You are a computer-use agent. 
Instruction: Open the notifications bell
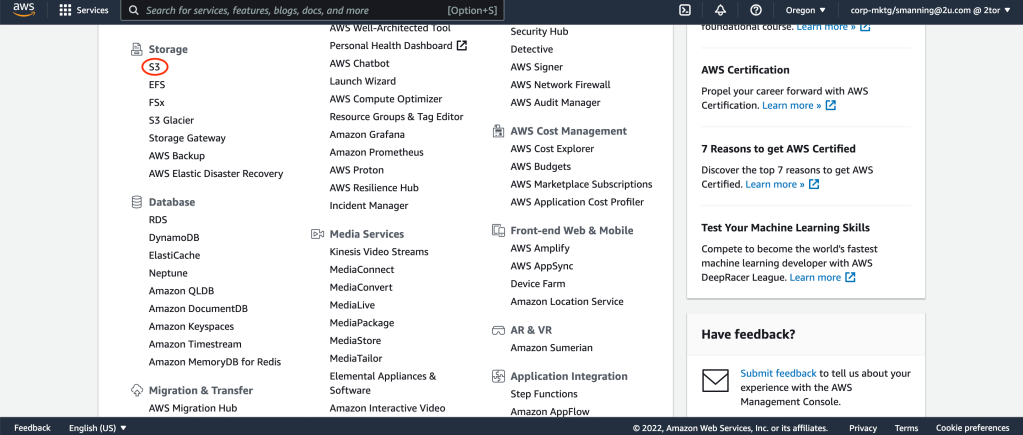tap(721, 10)
